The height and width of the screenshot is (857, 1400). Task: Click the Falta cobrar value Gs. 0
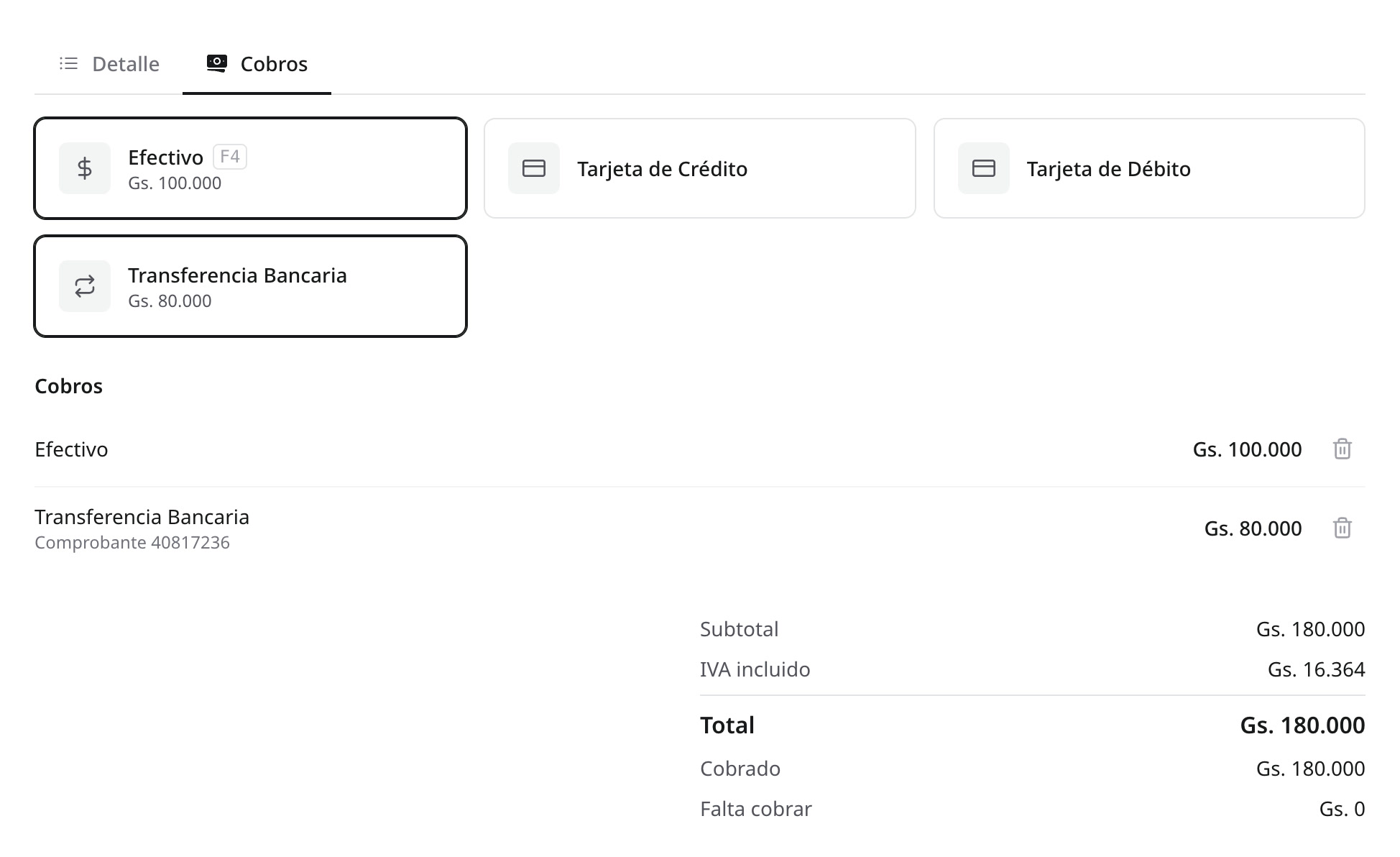pos(1343,809)
